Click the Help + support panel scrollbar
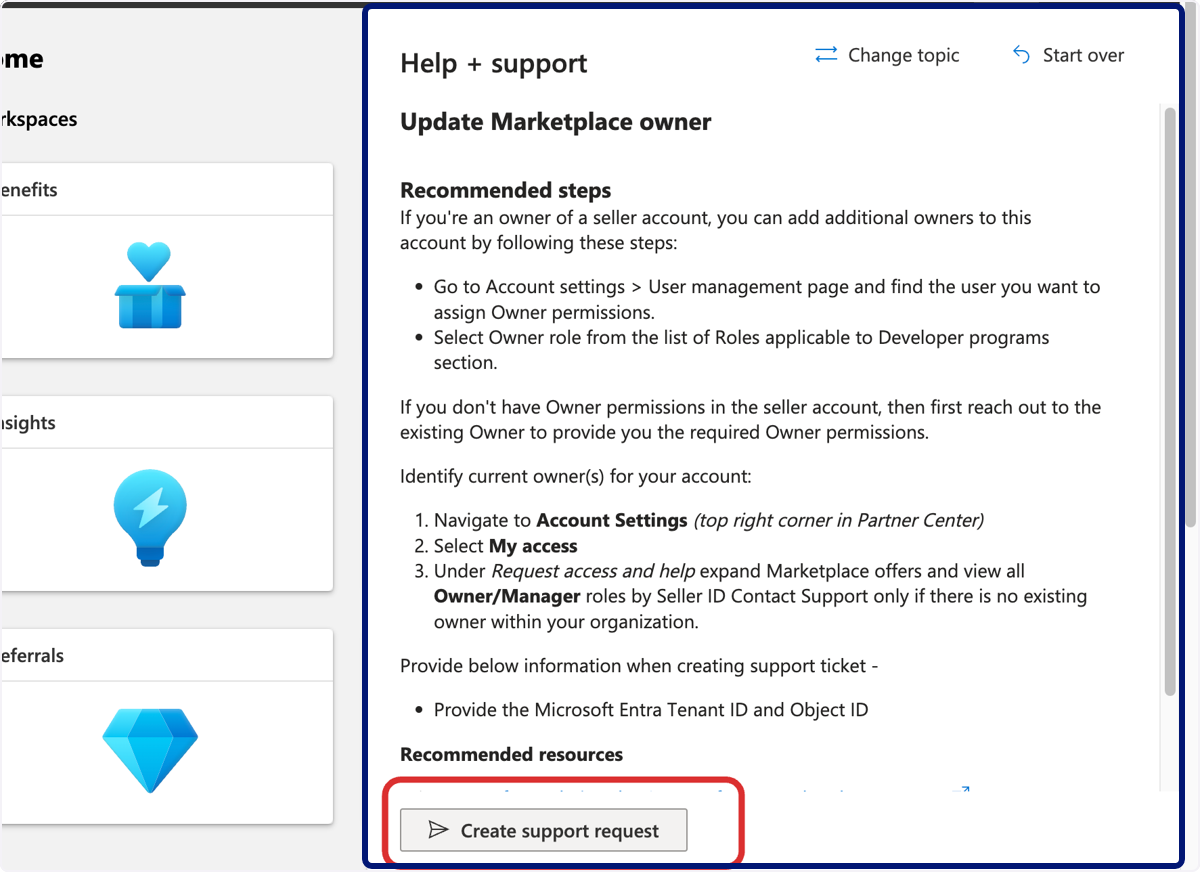1200x872 pixels. [1170, 400]
